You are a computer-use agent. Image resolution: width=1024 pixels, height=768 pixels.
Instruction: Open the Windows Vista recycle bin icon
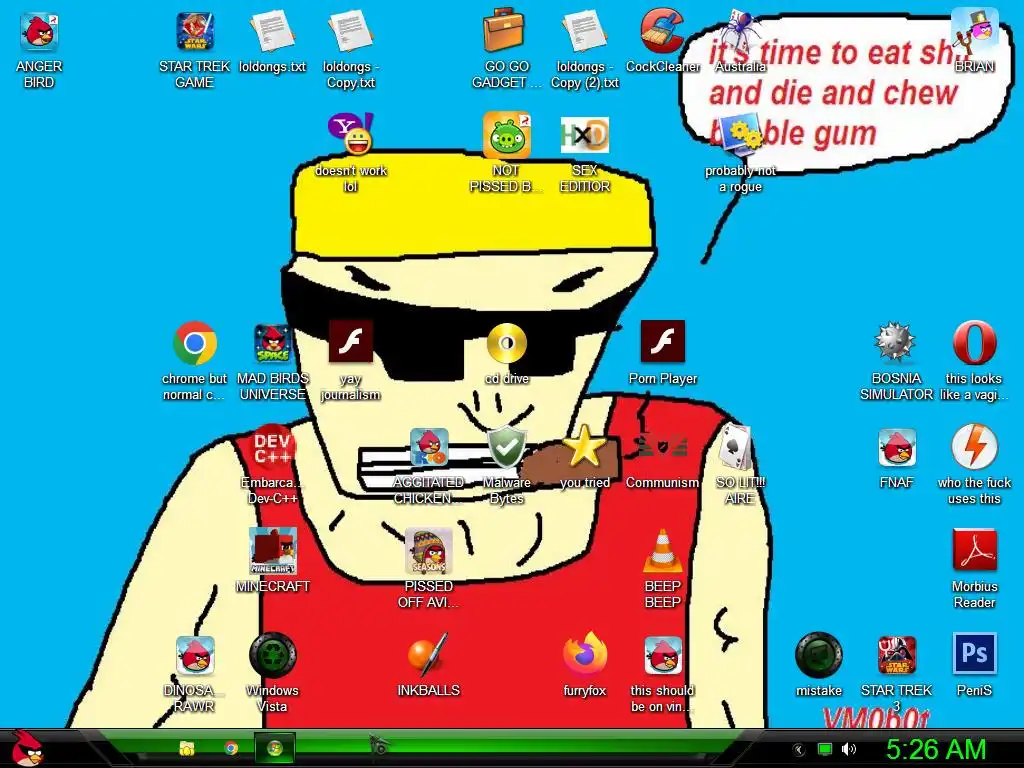[272, 655]
